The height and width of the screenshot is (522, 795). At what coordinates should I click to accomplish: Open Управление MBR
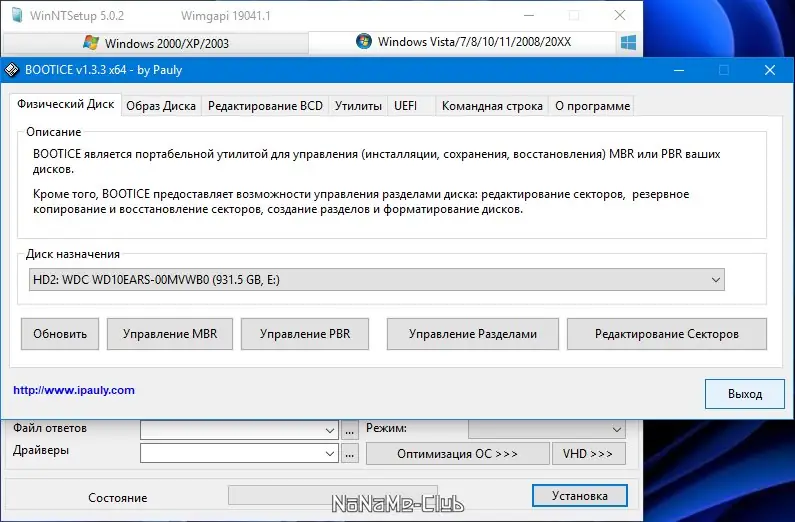pos(170,334)
